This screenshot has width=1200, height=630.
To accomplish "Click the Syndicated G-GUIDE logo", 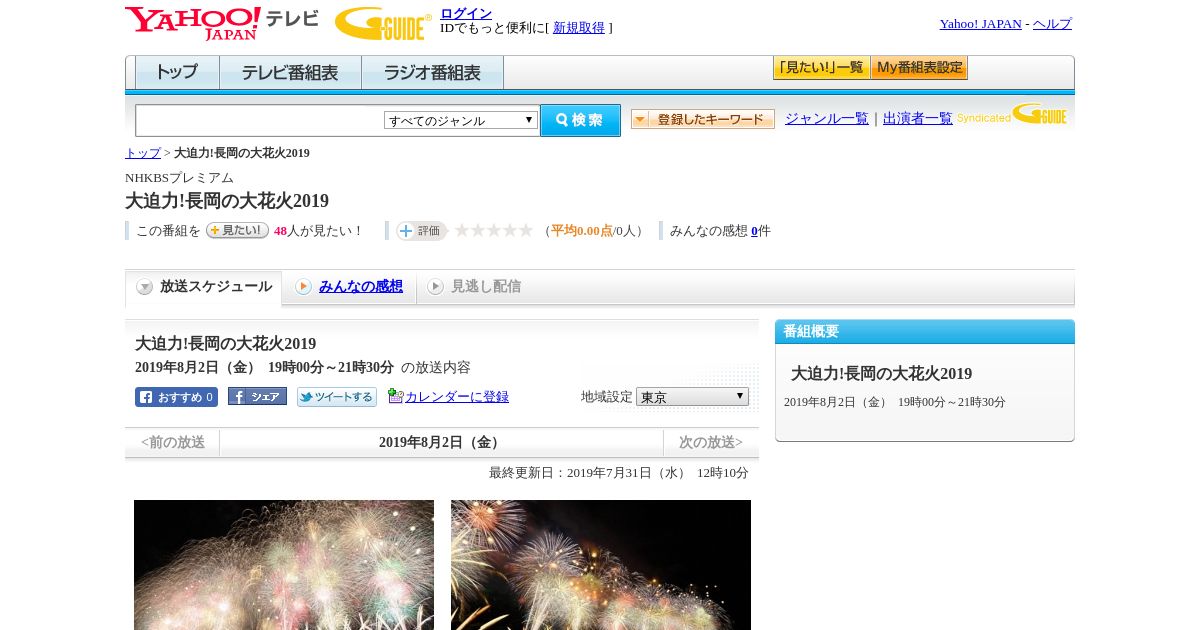I will coord(1012,115).
